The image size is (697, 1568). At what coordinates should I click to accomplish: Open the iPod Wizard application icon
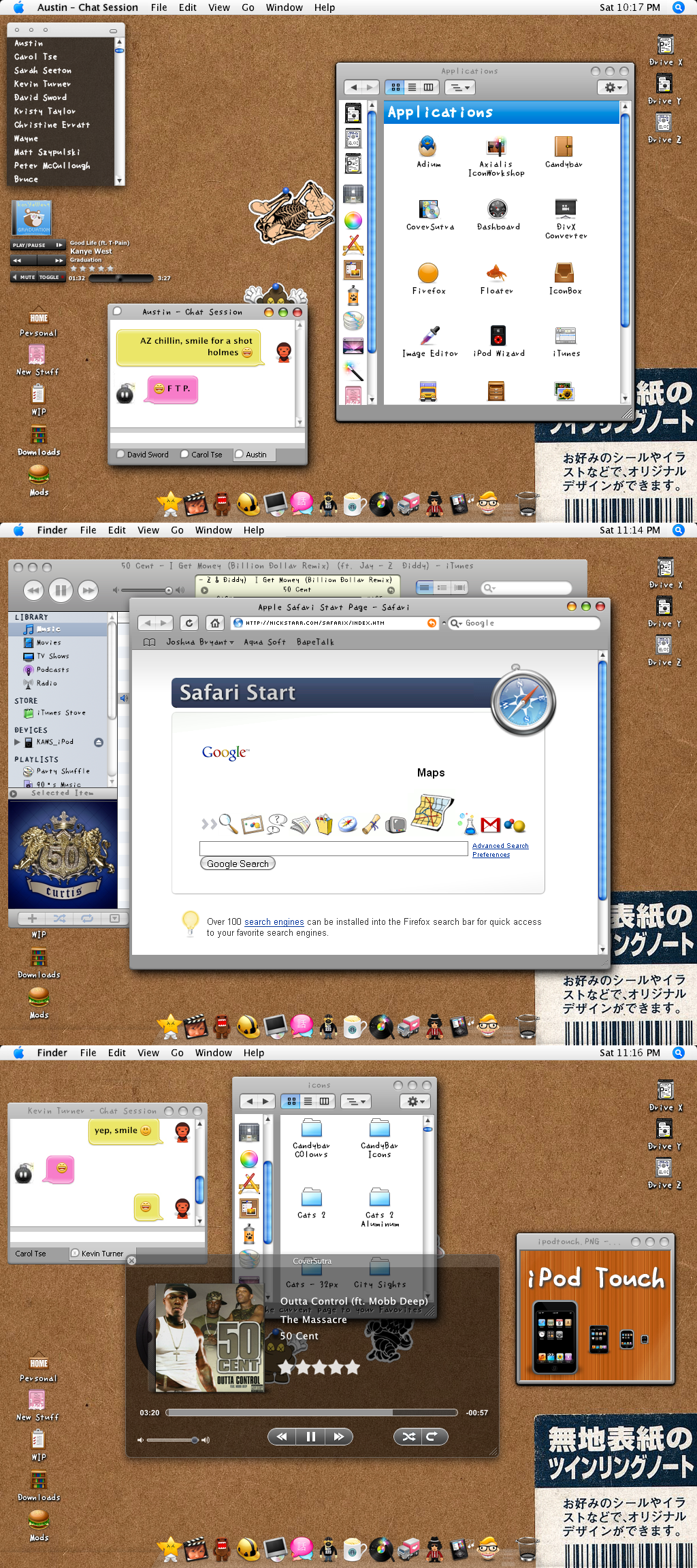click(x=498, y=336)
